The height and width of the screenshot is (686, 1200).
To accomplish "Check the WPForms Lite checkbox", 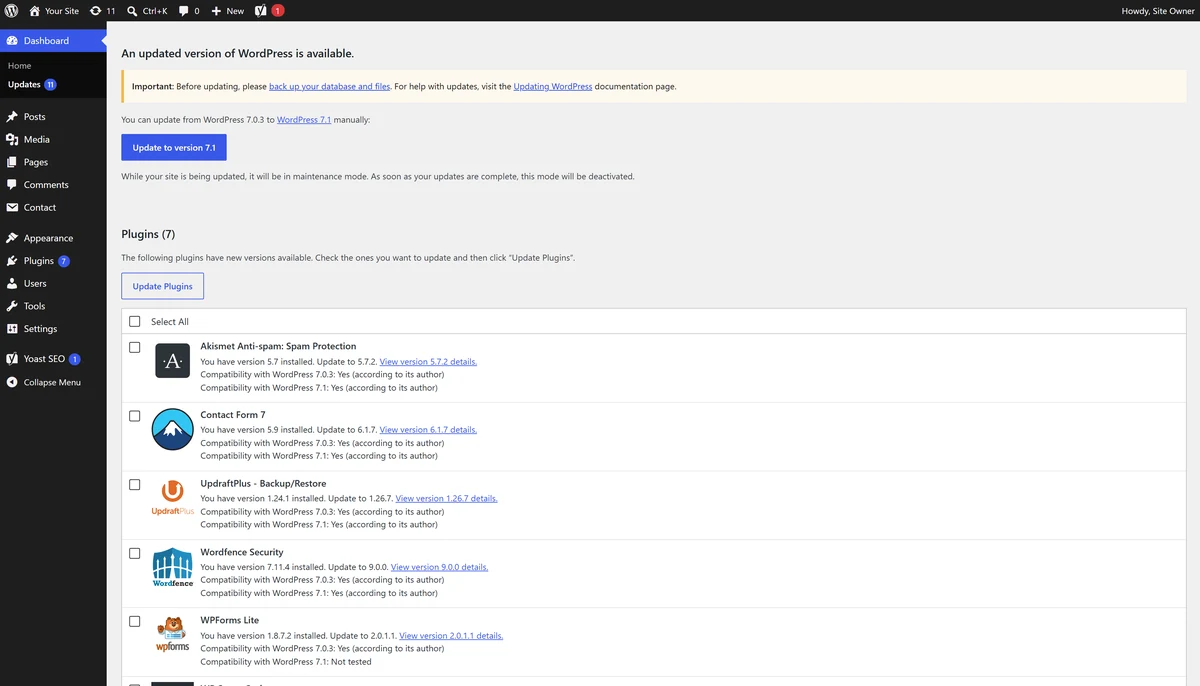I will point(135,622).
